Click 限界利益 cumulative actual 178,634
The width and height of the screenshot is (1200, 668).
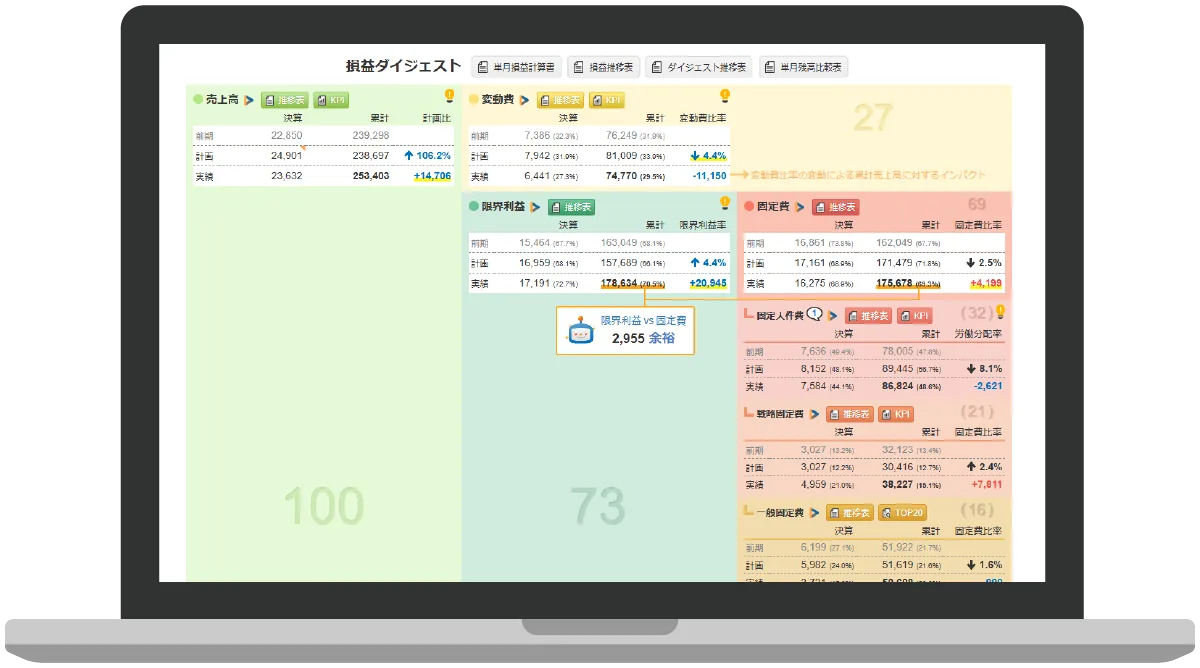[x=619, y=283]
